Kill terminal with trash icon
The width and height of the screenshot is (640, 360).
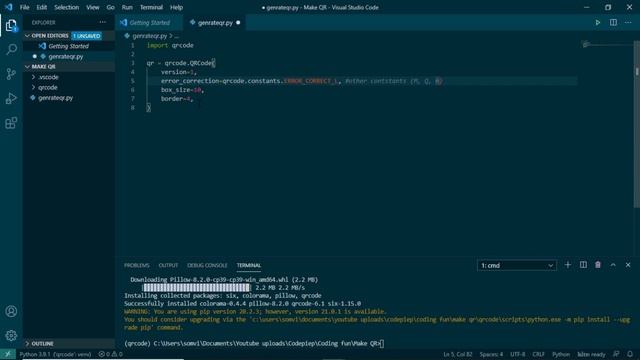(598, 265)
